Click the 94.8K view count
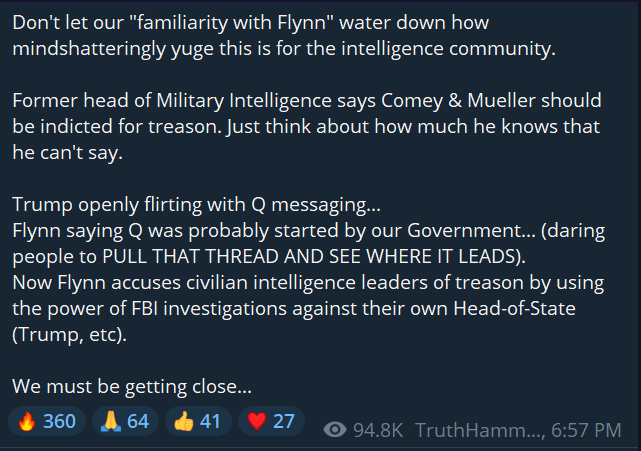The image size is (641, 451). pos(378,430)
